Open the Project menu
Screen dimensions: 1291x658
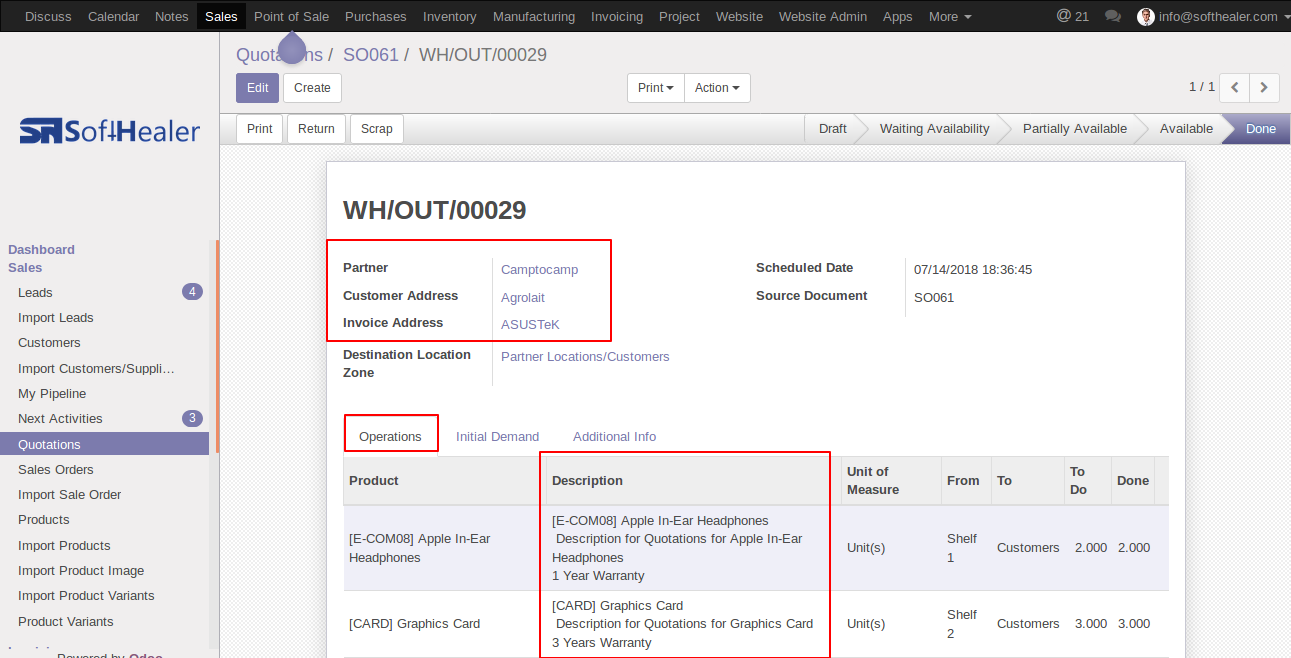[679, 16]
